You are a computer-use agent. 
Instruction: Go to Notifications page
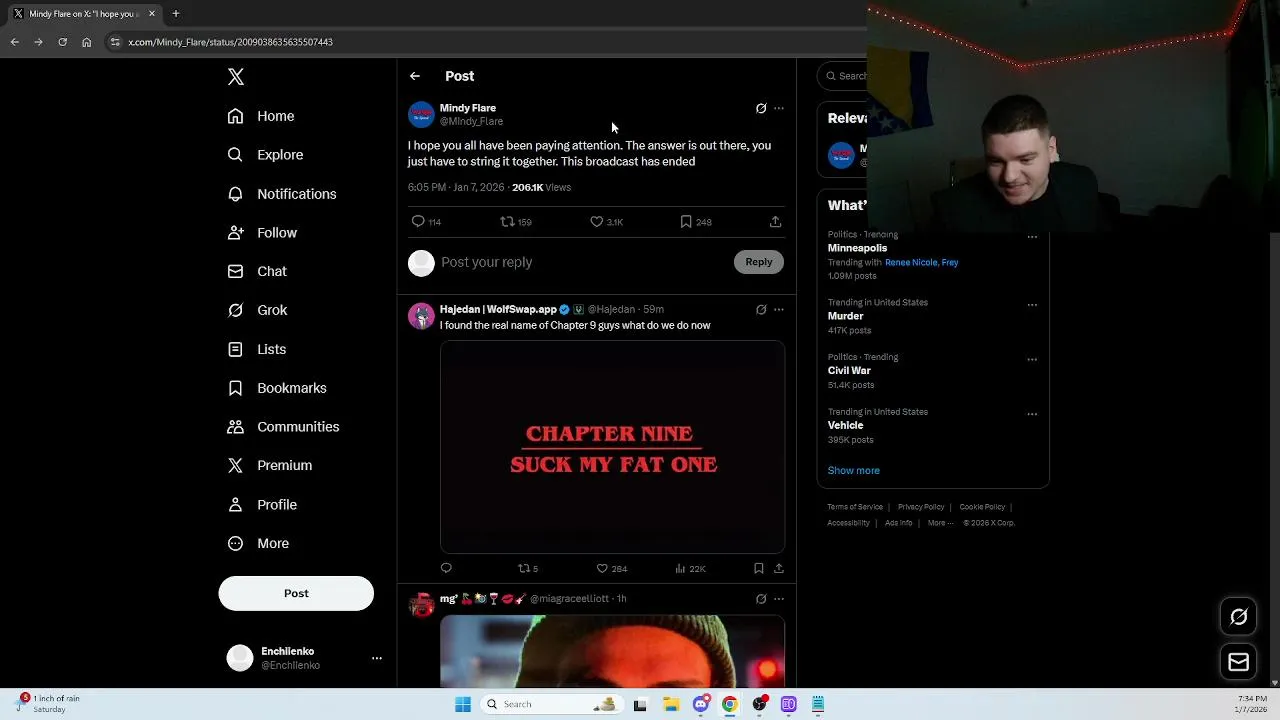tap(282, 194)
